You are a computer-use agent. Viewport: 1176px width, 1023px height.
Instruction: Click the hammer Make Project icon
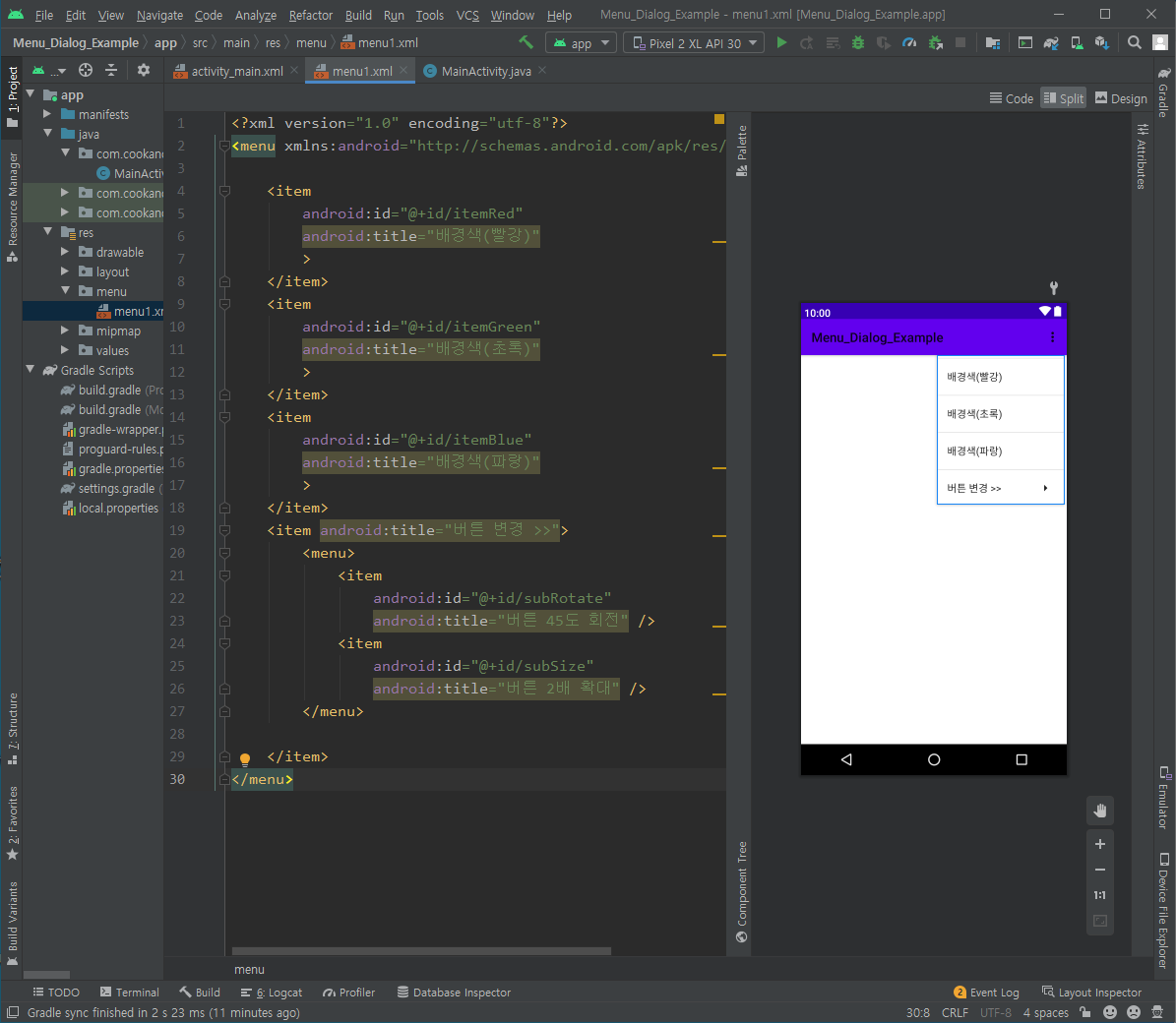526,42
